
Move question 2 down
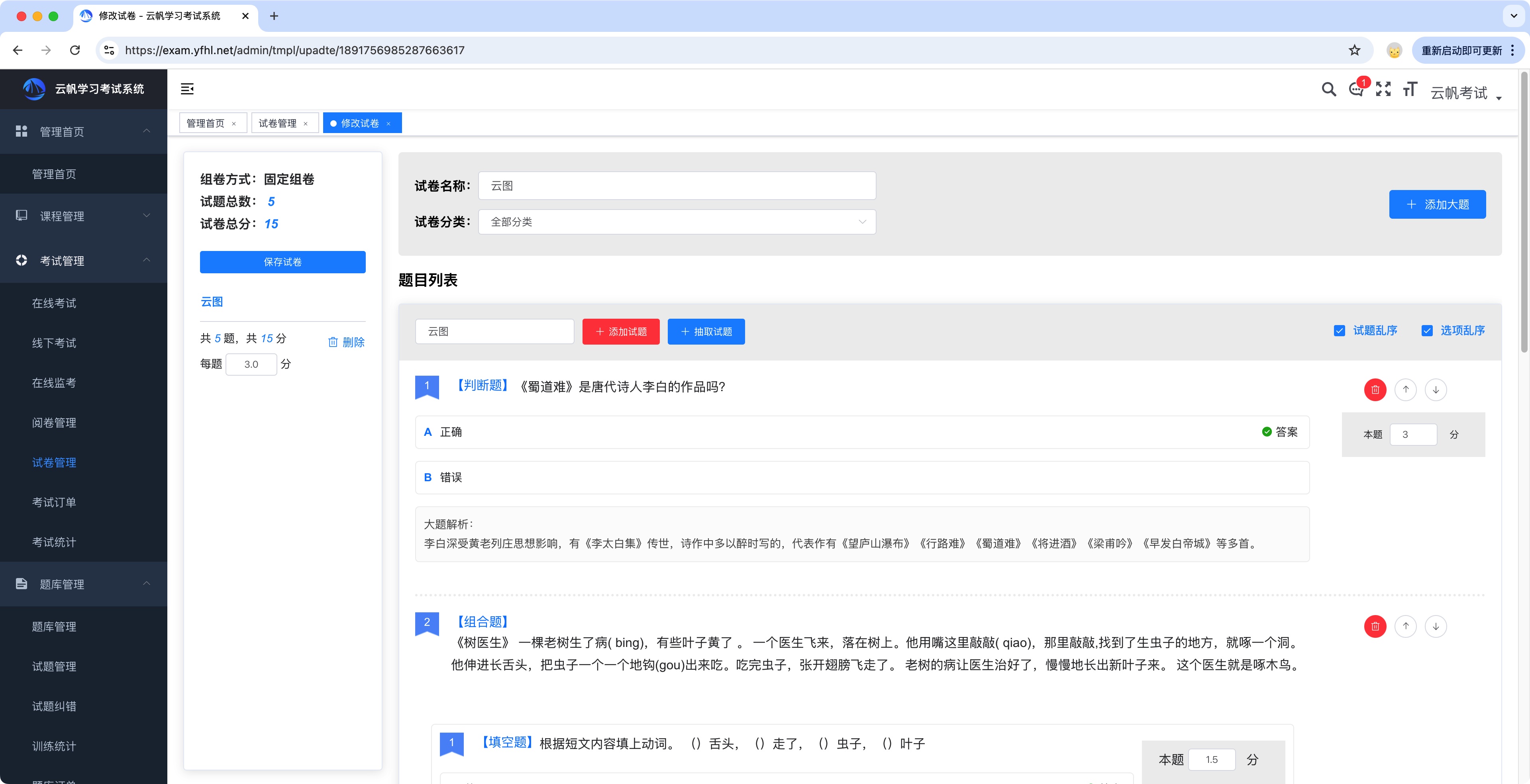(1436, 626)
